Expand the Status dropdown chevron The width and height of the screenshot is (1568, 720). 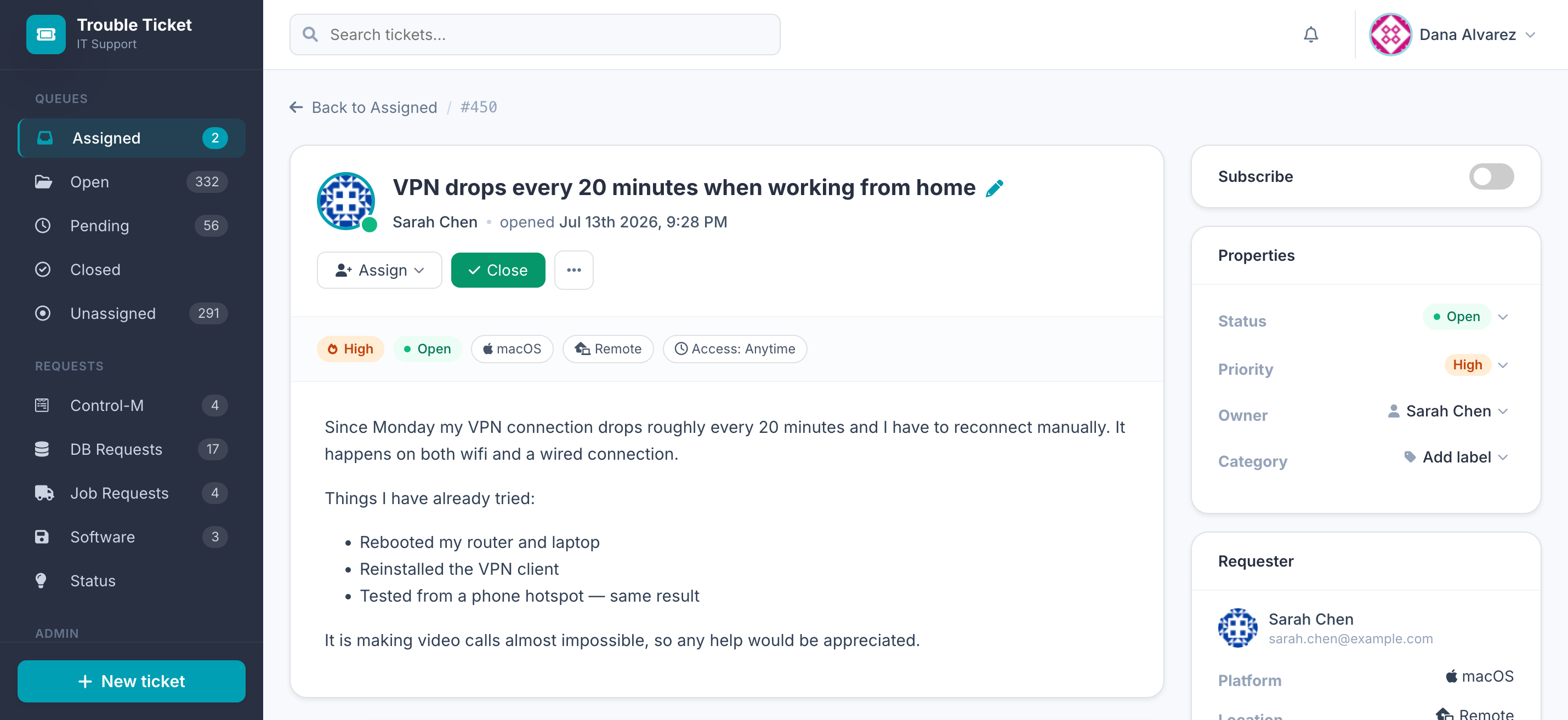coord(1503,317)
